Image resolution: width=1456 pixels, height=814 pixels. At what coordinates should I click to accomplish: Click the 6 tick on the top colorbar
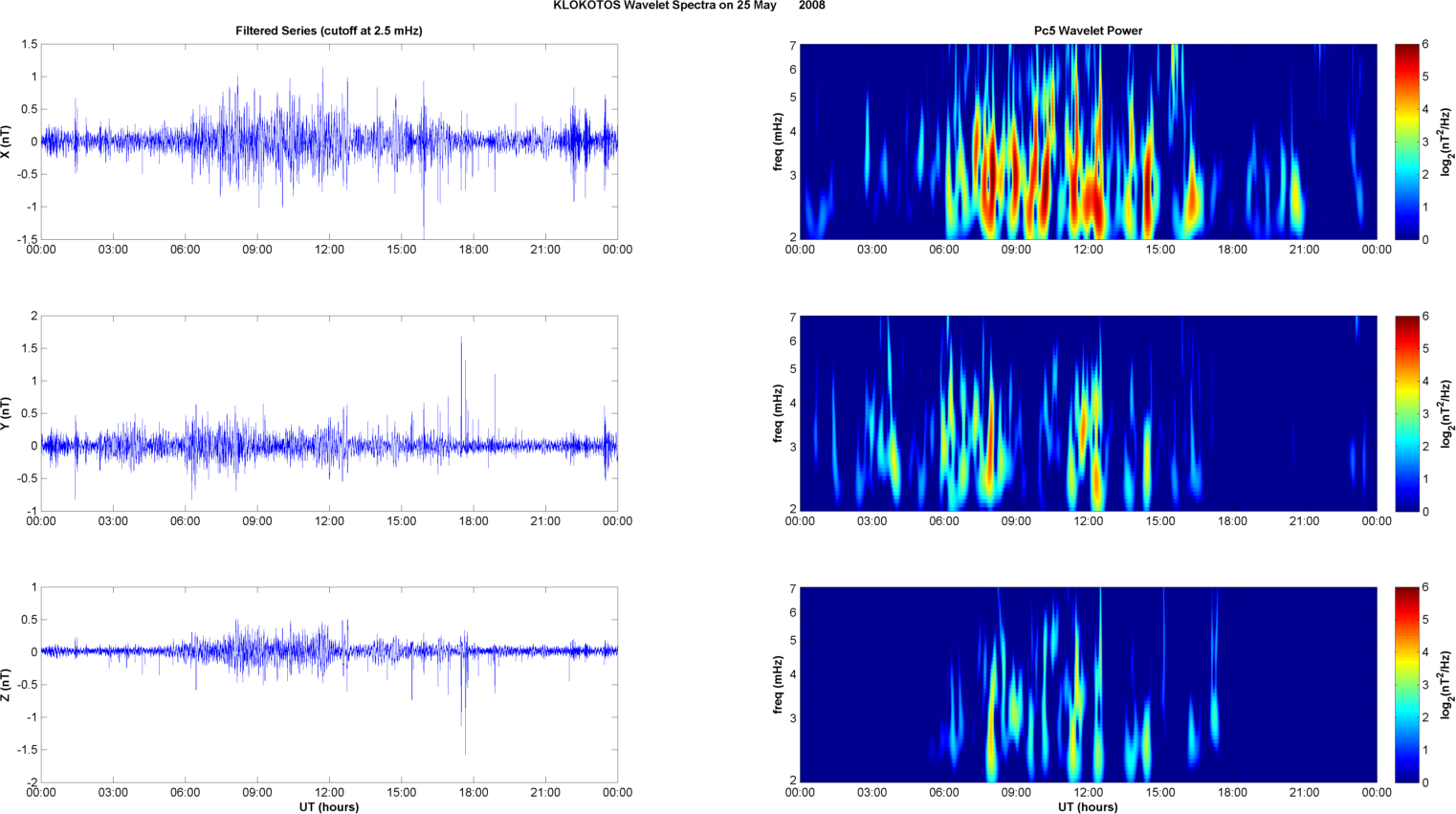1425,44
